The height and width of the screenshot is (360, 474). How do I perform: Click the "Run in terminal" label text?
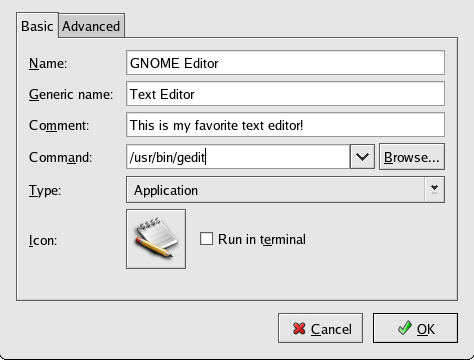coord(262,239)
